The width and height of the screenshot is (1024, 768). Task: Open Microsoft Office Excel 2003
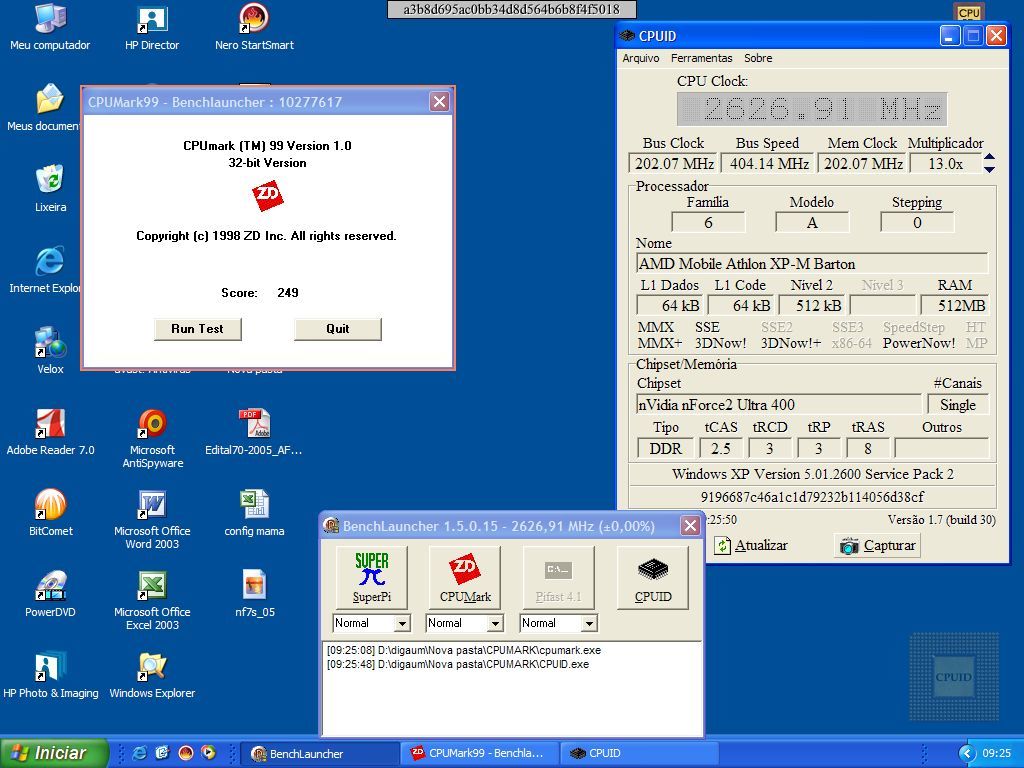coord(152,601)
